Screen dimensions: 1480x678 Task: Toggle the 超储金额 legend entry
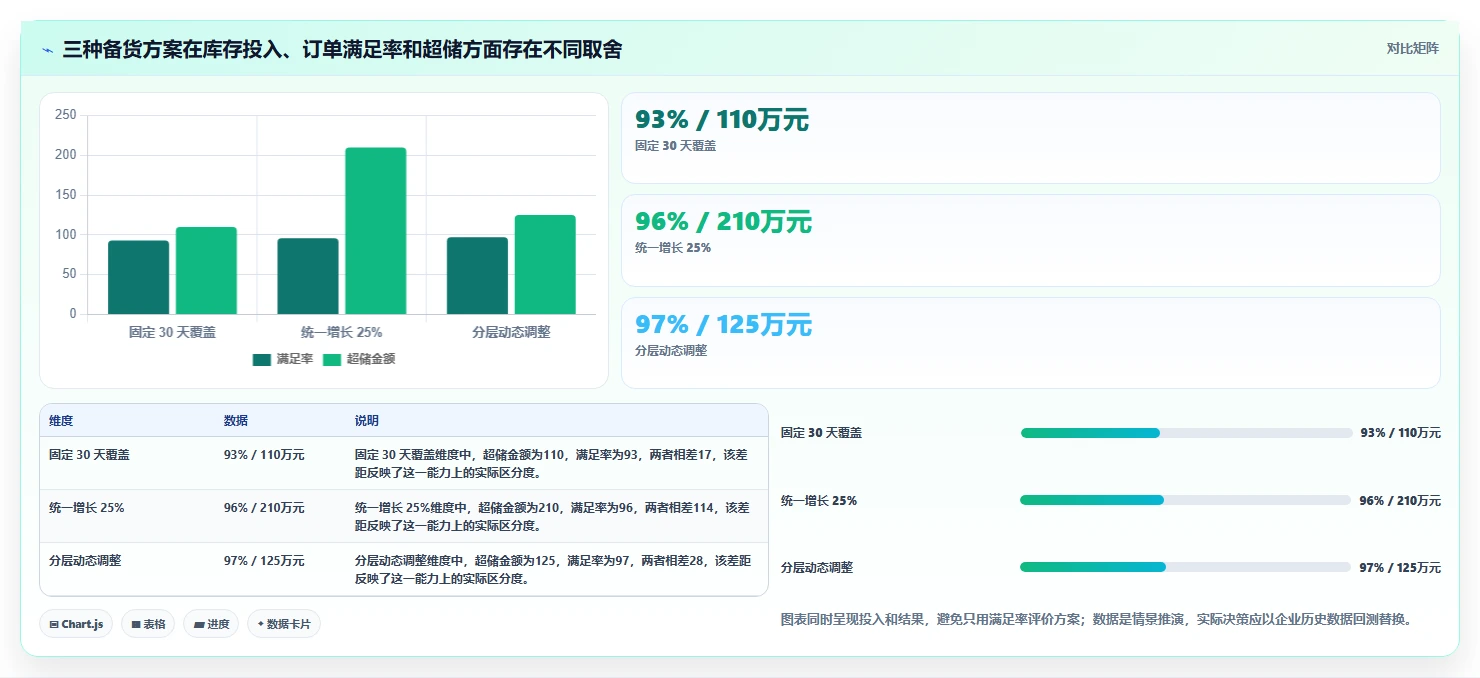point(359,359)
